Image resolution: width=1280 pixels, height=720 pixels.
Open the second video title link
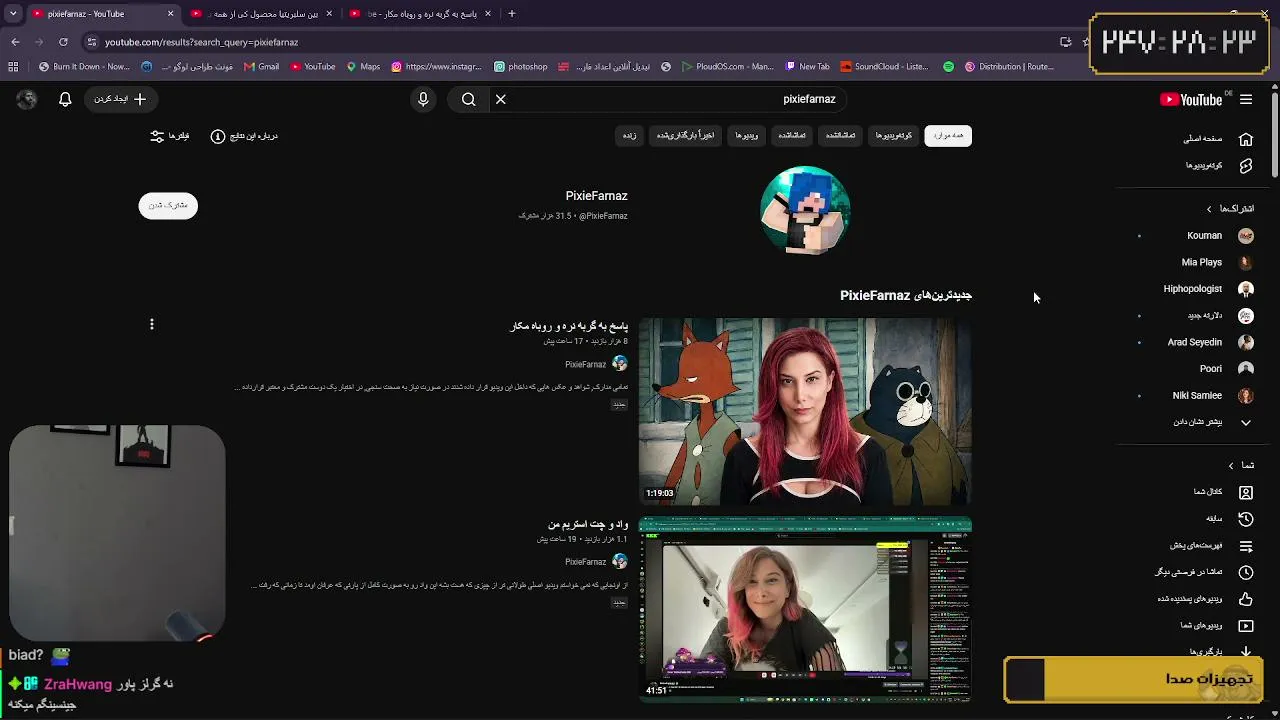[588, 524]
